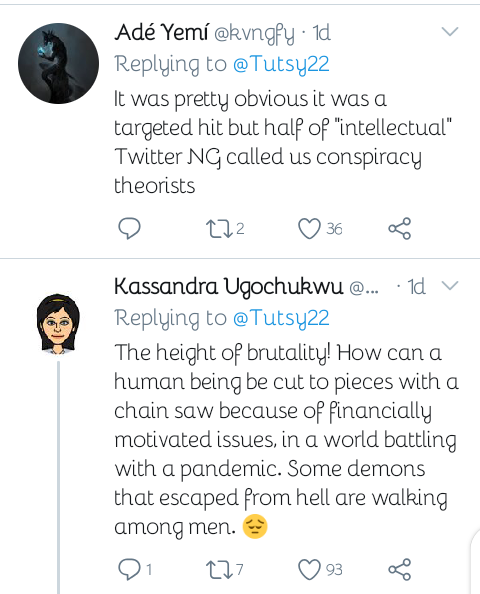Like Kassandra's tweet with 93 likes
The image size is (480, 594).
[x=309, y=570]
